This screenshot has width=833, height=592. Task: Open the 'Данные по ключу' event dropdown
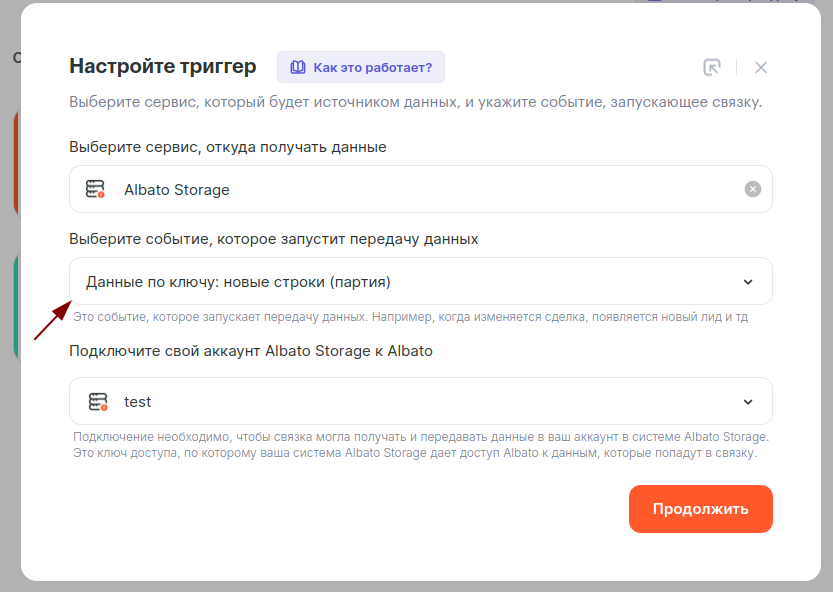(400, 282)
